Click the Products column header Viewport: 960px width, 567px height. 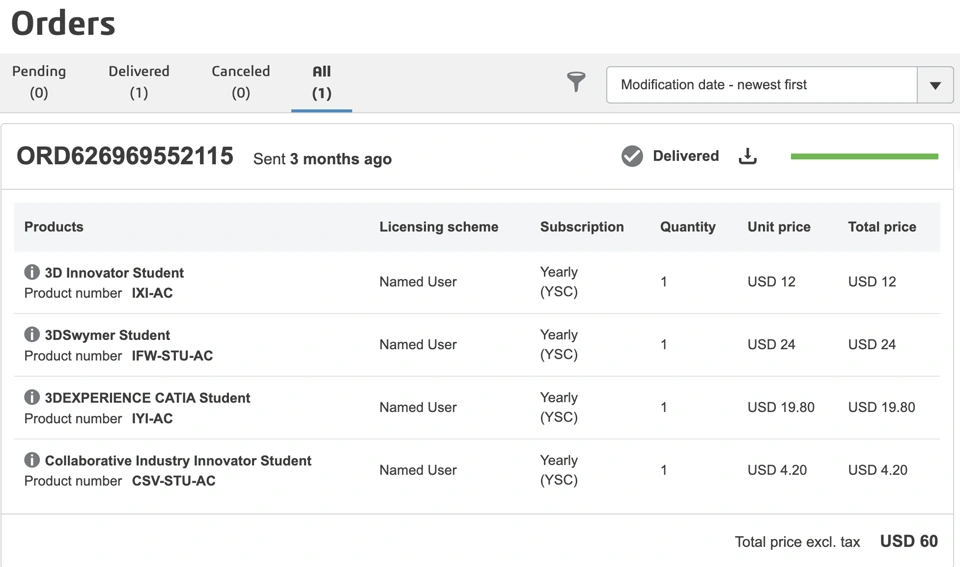[x=54, y=227]
